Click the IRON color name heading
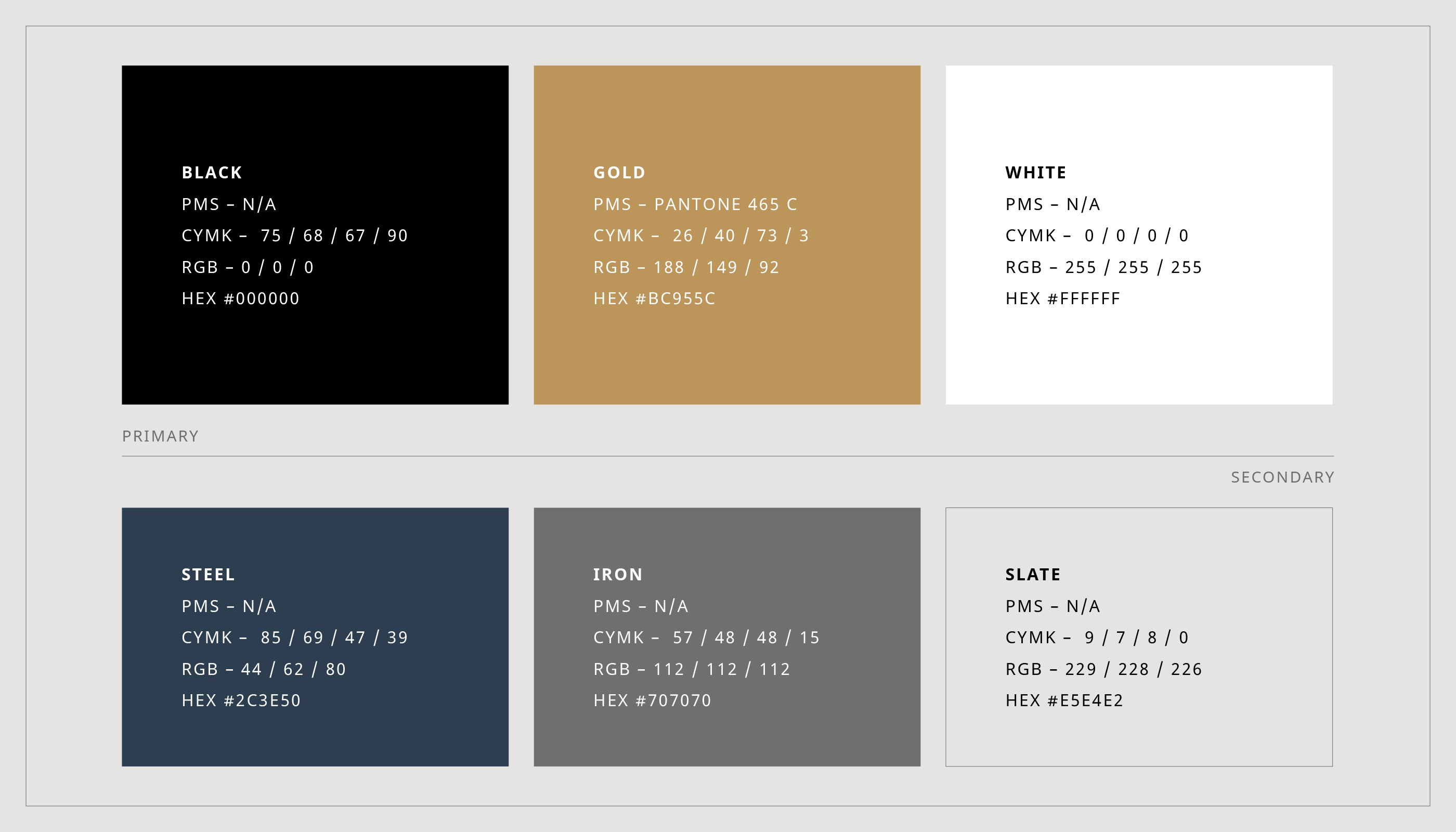The image size is (1456, 832). (x=618, y=574)
